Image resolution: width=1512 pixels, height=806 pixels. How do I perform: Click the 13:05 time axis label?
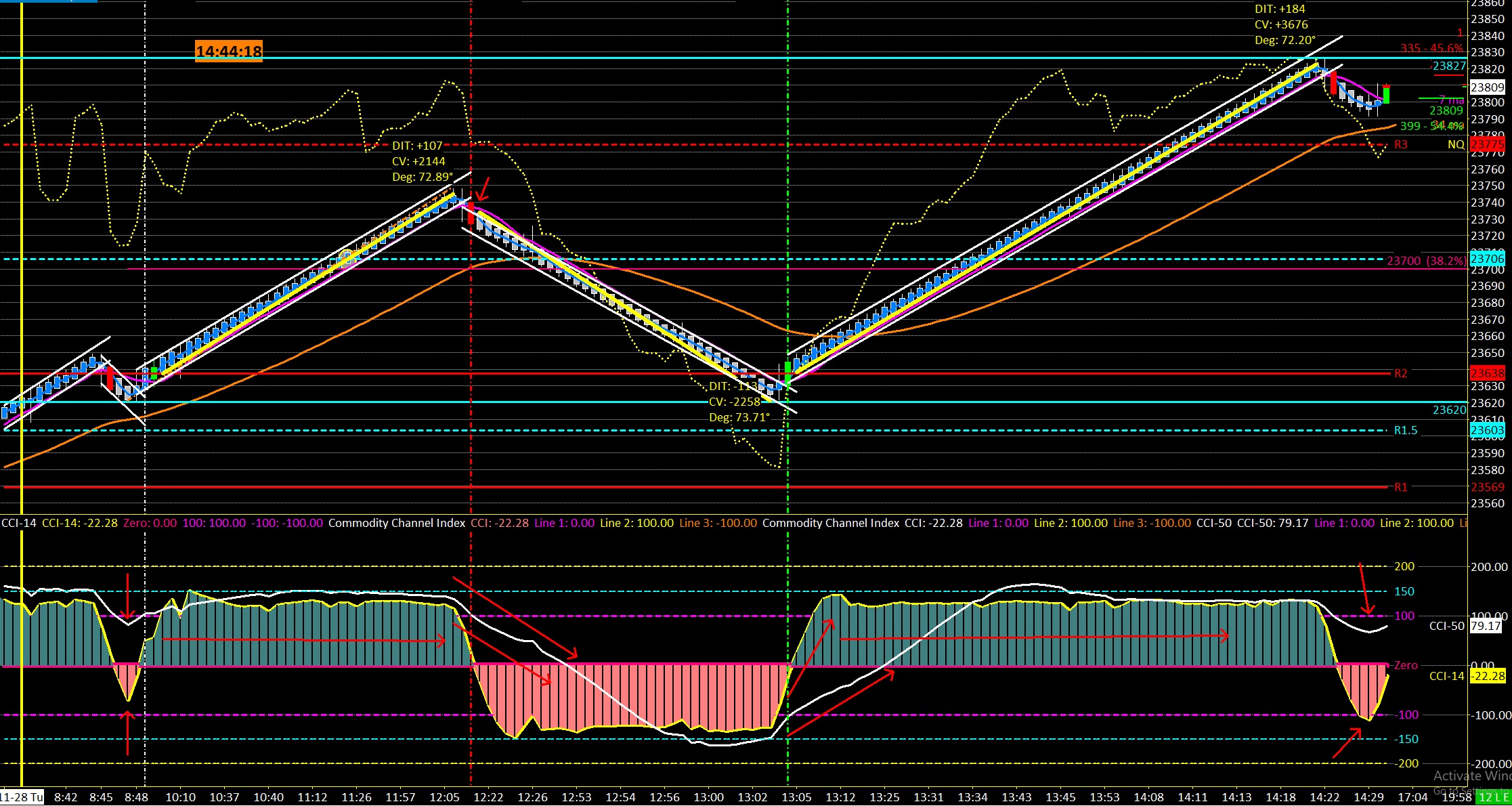point(796,797)
